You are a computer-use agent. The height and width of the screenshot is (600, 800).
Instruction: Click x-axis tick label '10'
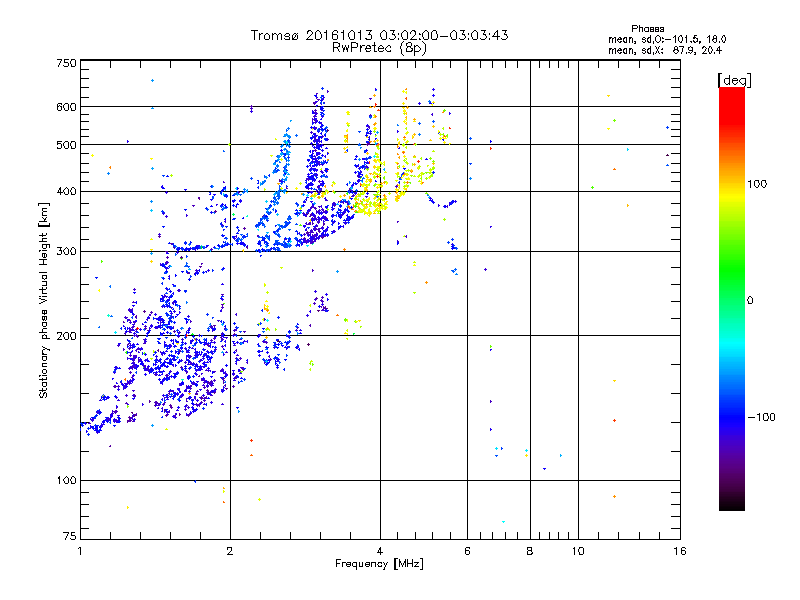[578, 551]
